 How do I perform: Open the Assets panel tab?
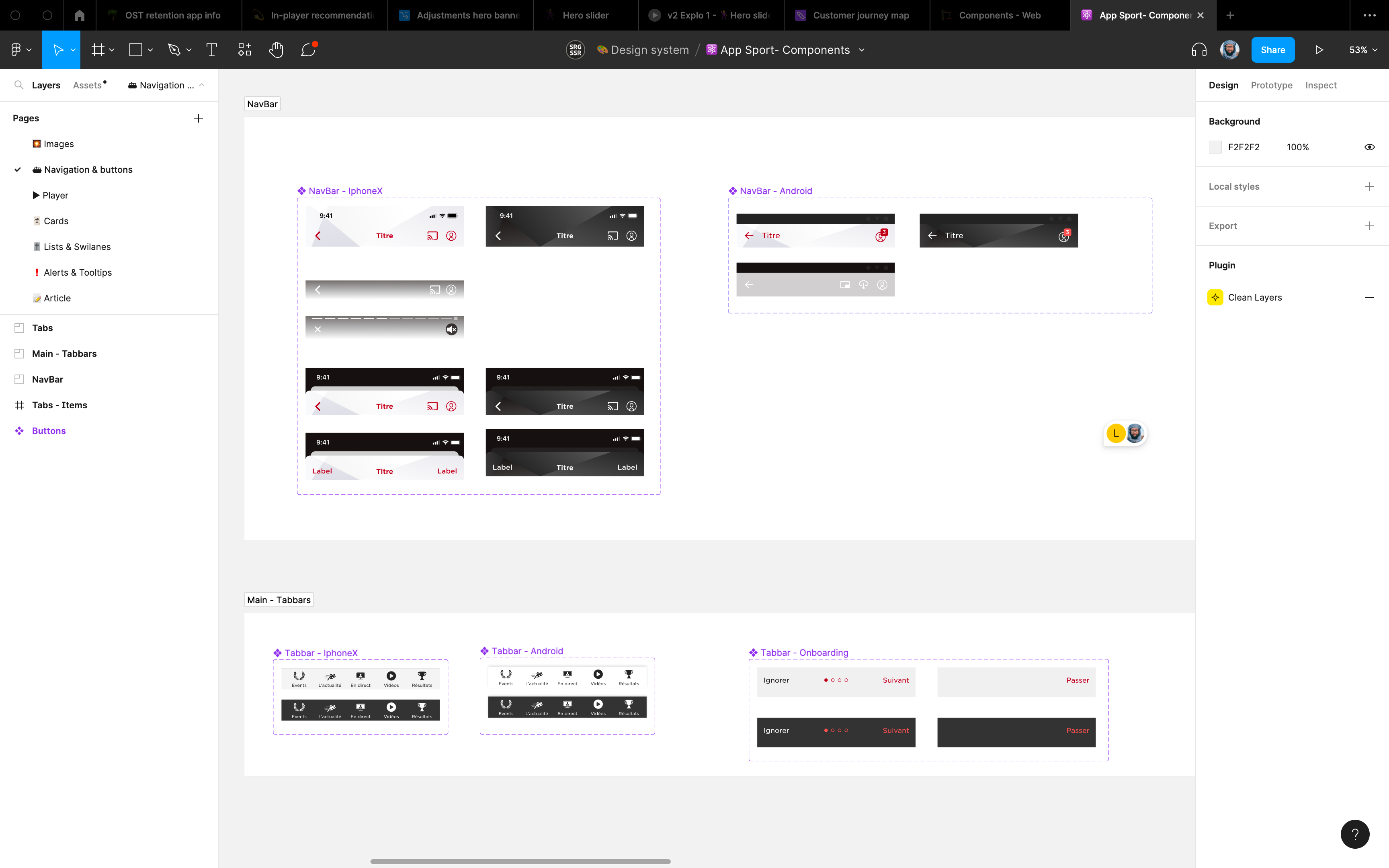pos(87,85)
